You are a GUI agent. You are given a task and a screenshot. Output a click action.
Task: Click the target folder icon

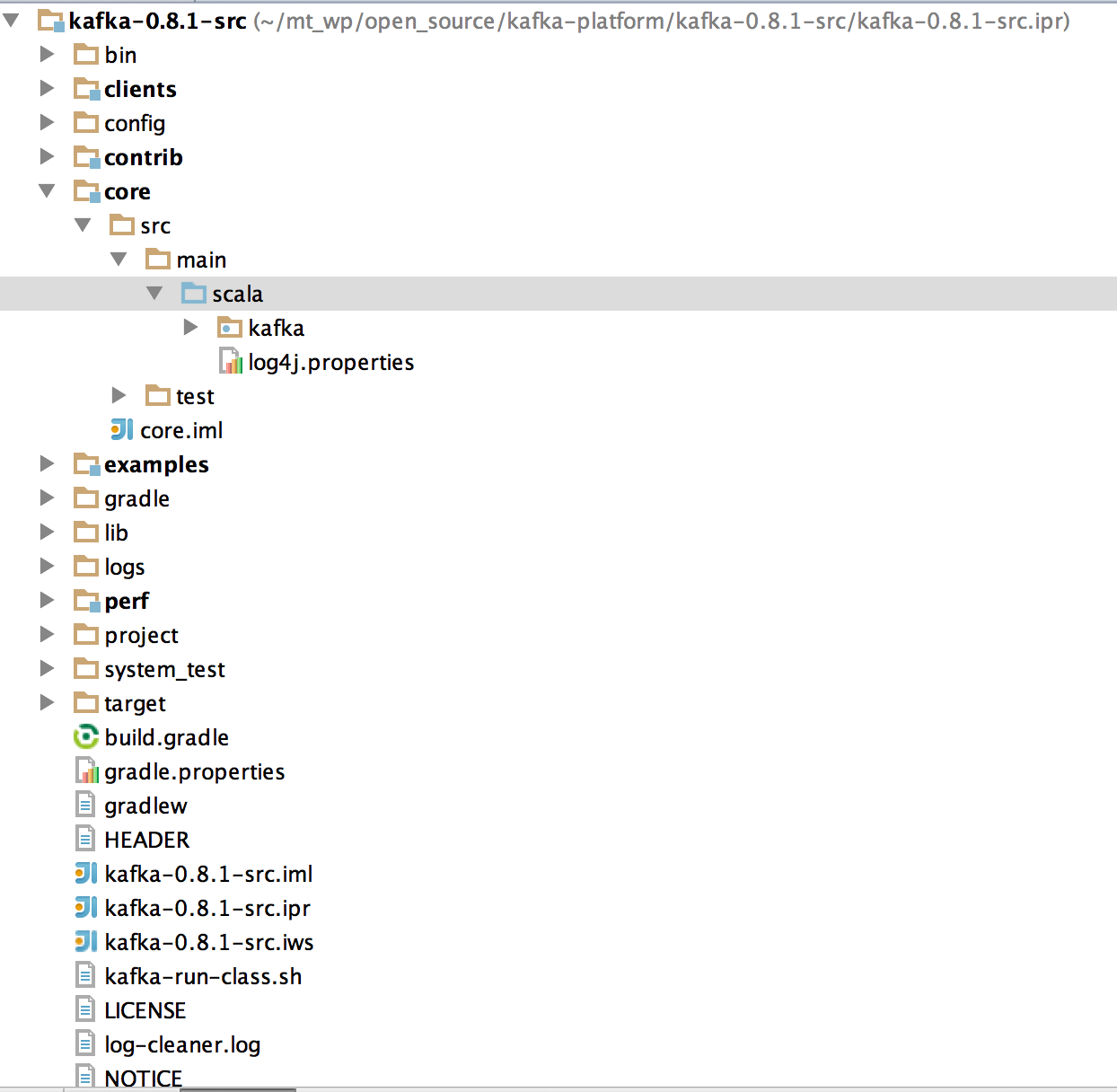click(x=86, y=703)
